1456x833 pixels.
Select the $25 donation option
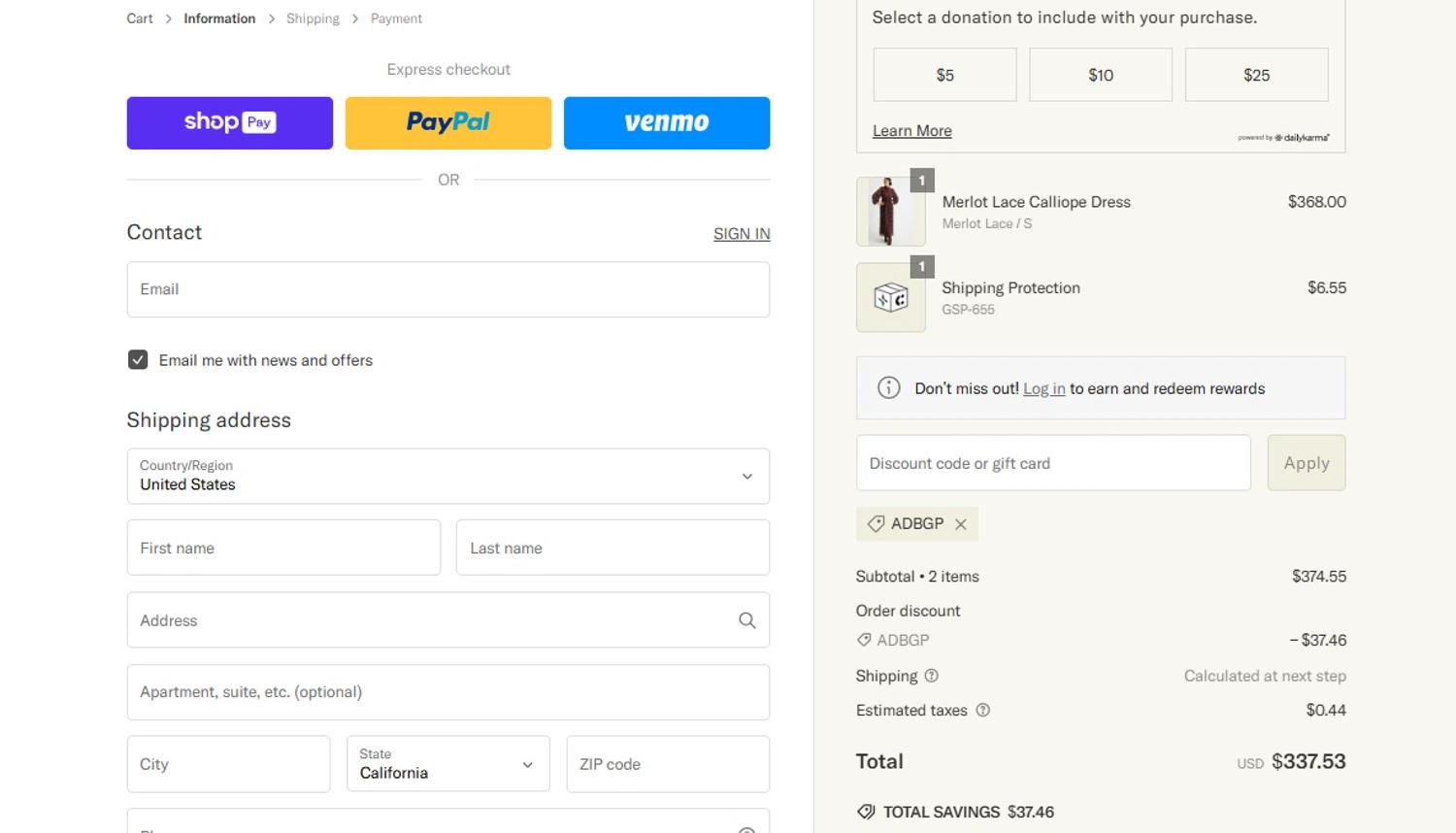tap(1257, 75)
